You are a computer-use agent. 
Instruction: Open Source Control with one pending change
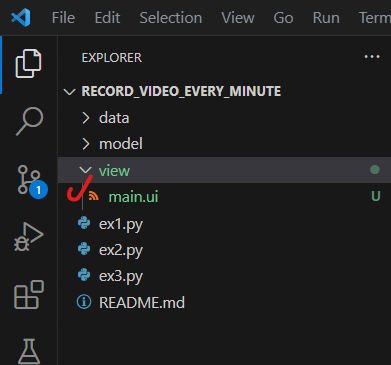[x=32, y=182]
